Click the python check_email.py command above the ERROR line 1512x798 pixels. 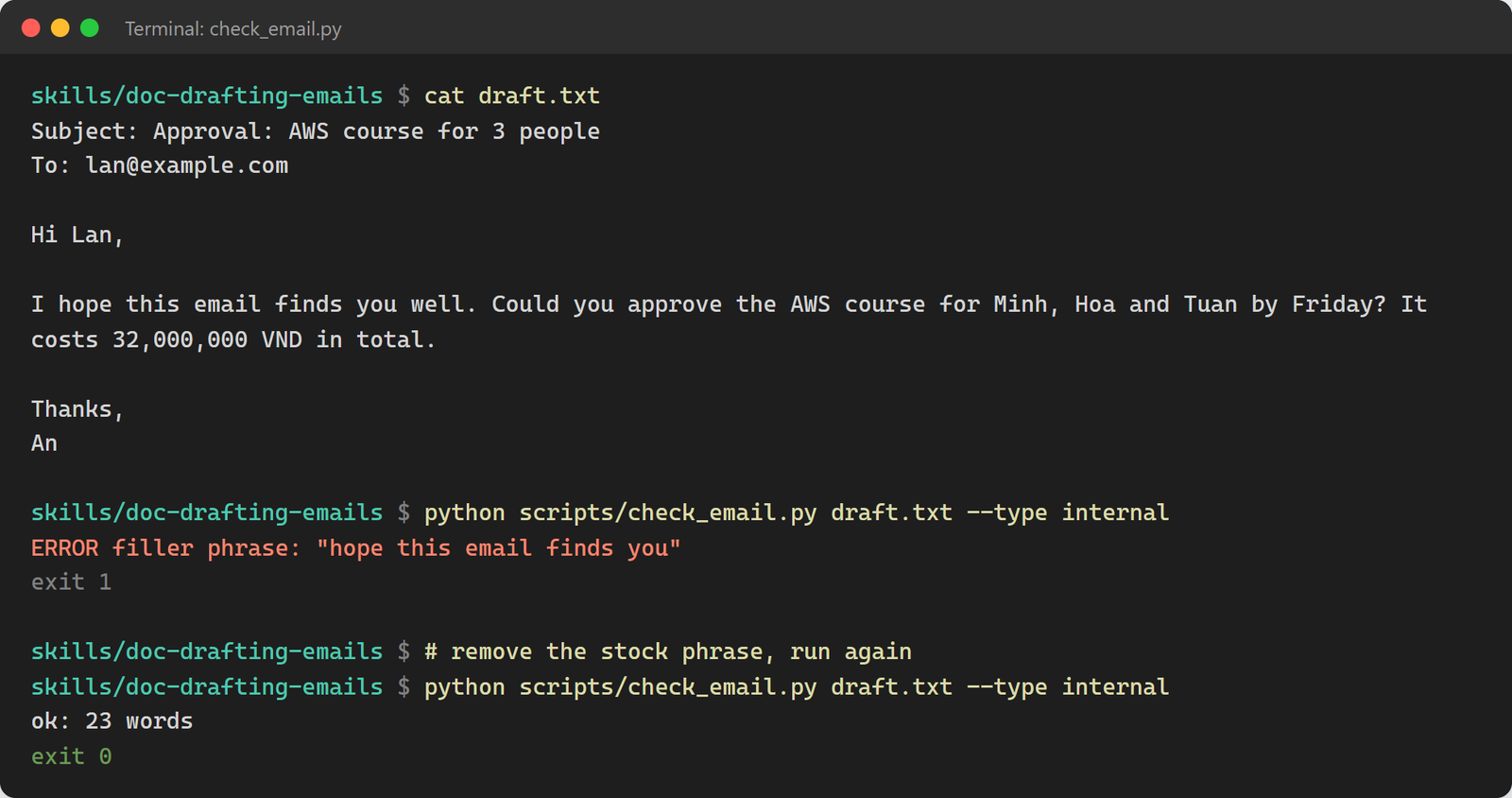[x=797, y=513]
